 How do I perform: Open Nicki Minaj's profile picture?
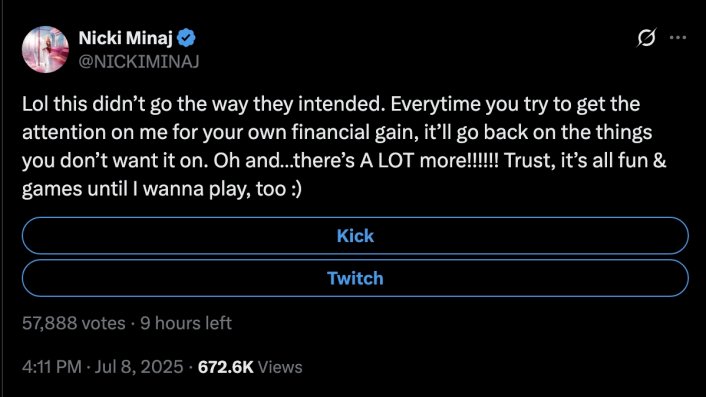coord(45,49)
